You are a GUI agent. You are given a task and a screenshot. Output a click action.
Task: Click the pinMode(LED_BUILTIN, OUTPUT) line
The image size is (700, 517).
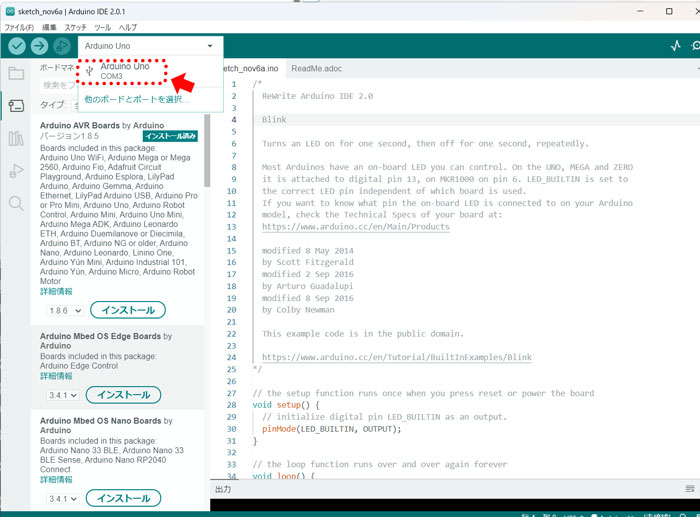331,429
